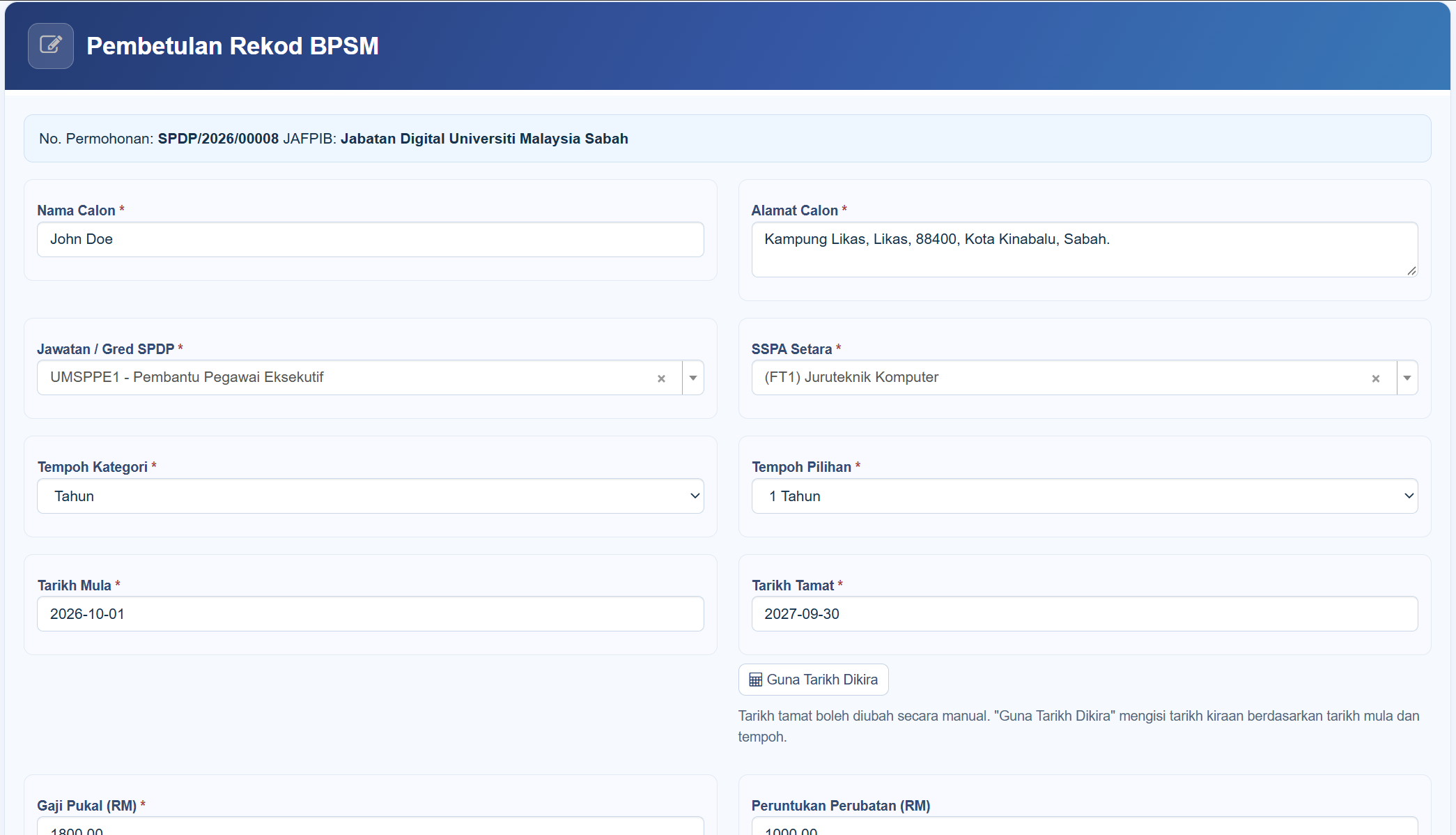Viewport: 1456px width, 835px height.
Task: Click Jabatan Digital Universiti Malaysia Sabah text
Action: [484, 139]
